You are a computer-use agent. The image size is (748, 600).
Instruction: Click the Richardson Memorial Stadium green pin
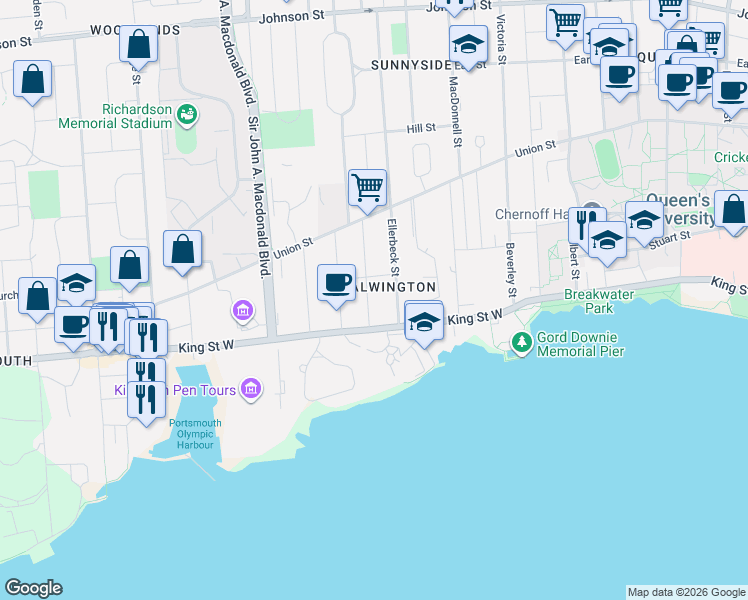[x=187, y=115]
